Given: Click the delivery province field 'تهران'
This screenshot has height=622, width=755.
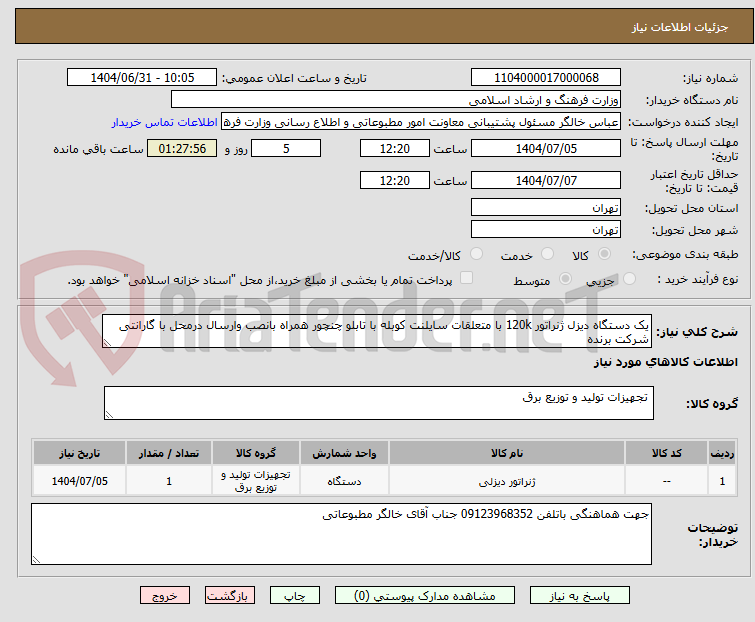Looking at the screenshot, I should click(x=546, y=207).
